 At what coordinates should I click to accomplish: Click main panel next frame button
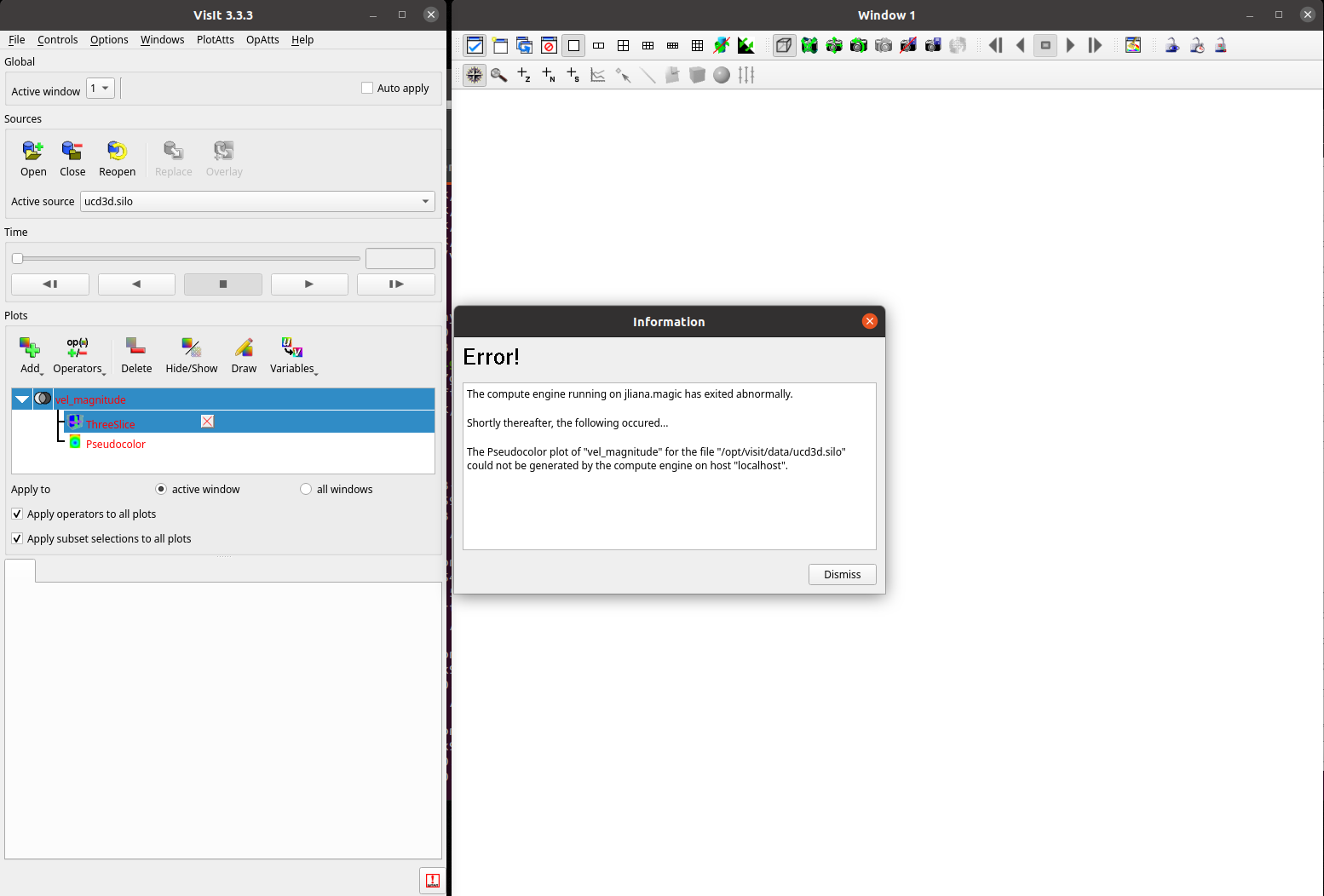point(396,284)
